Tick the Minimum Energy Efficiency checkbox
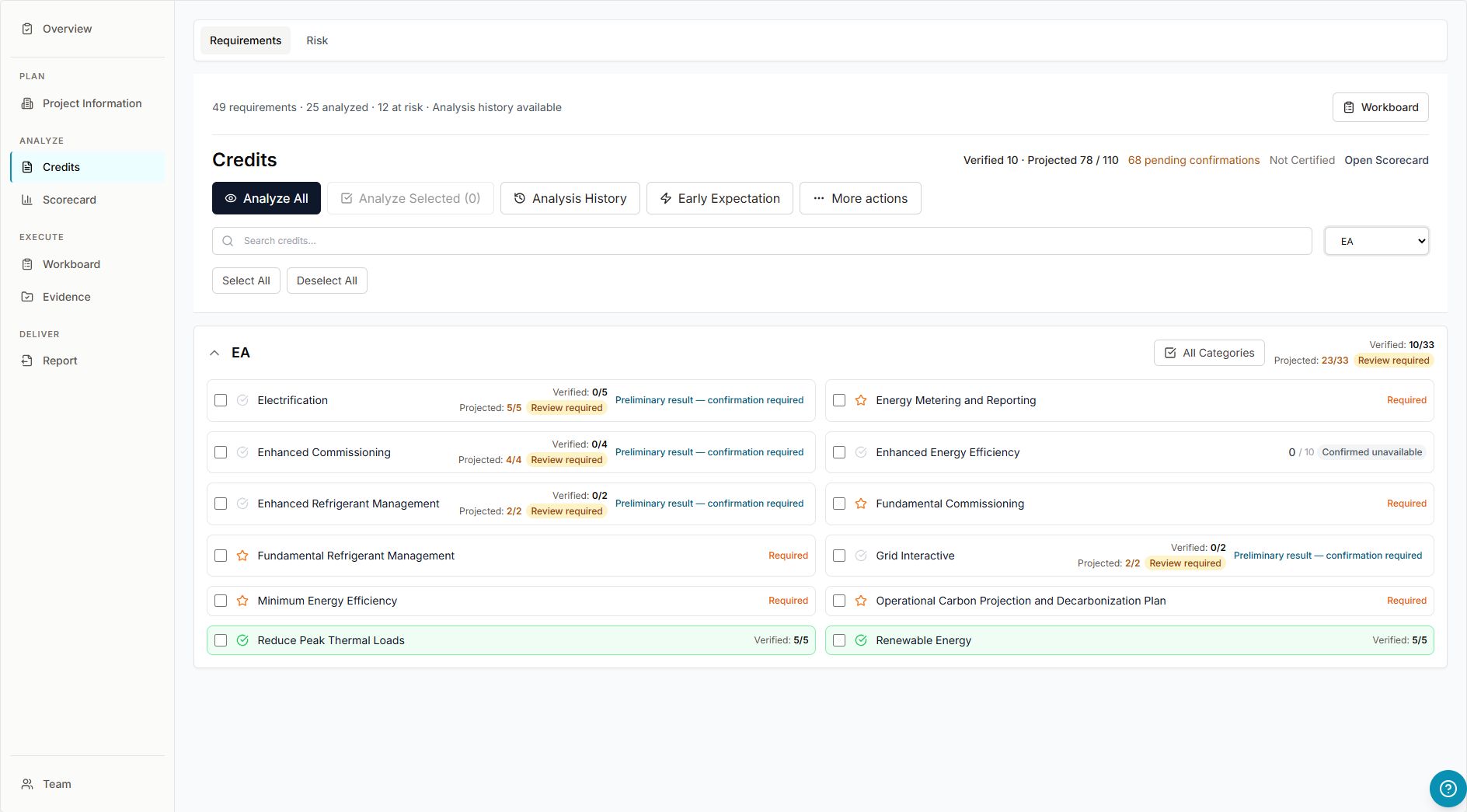1467x812 pixels. [221, 601]
